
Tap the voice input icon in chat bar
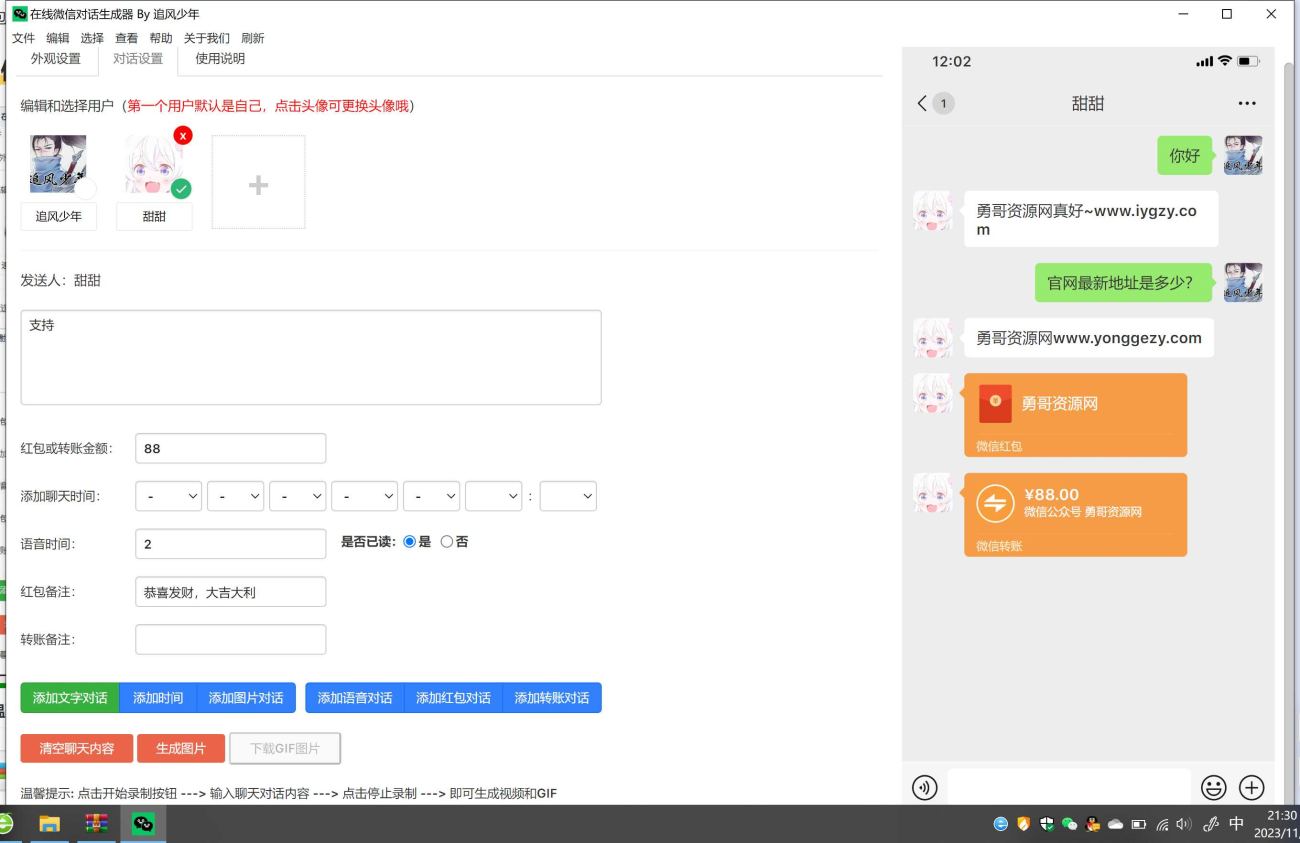click(925, 787)
